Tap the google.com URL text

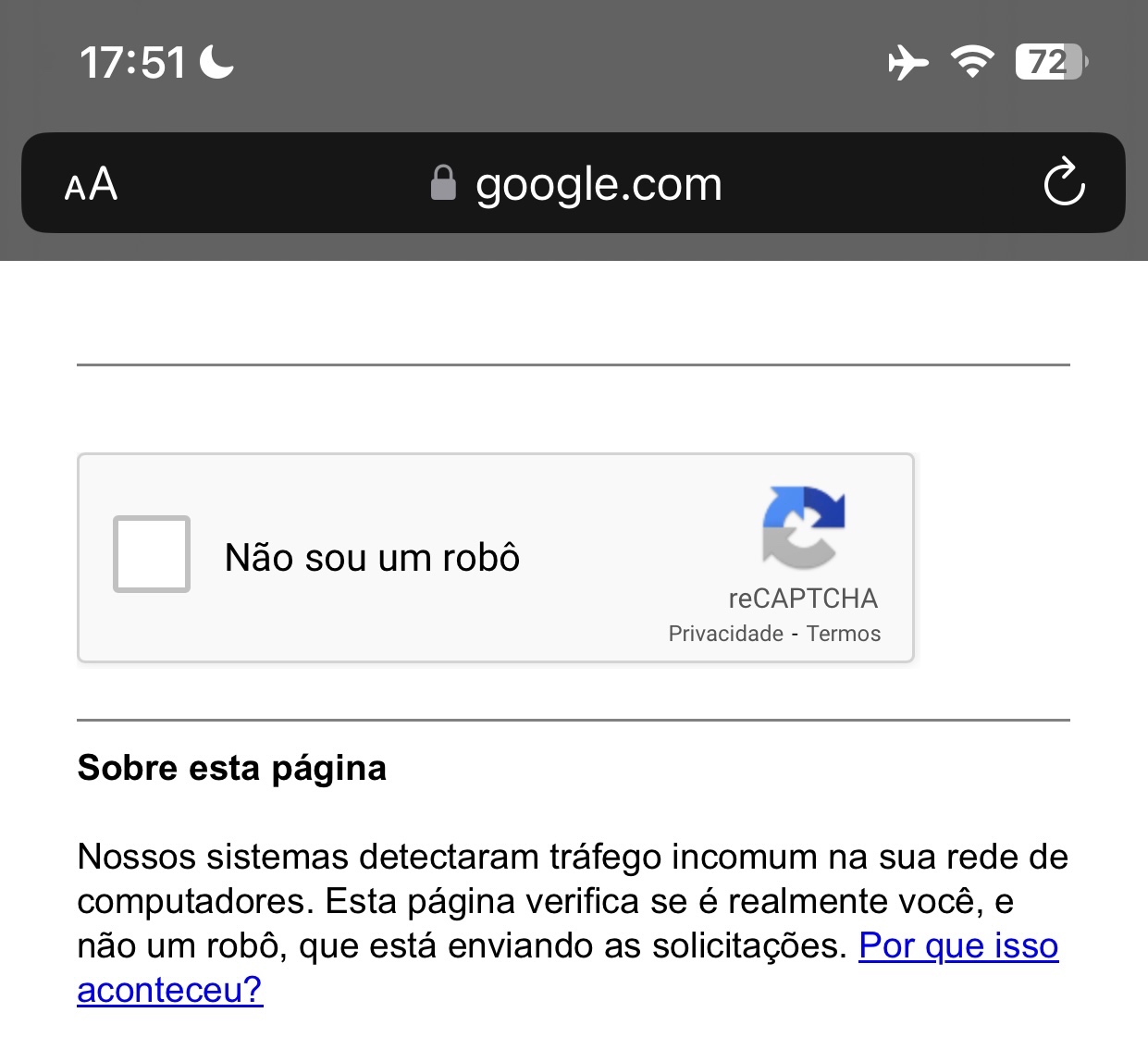click(599, 184)
